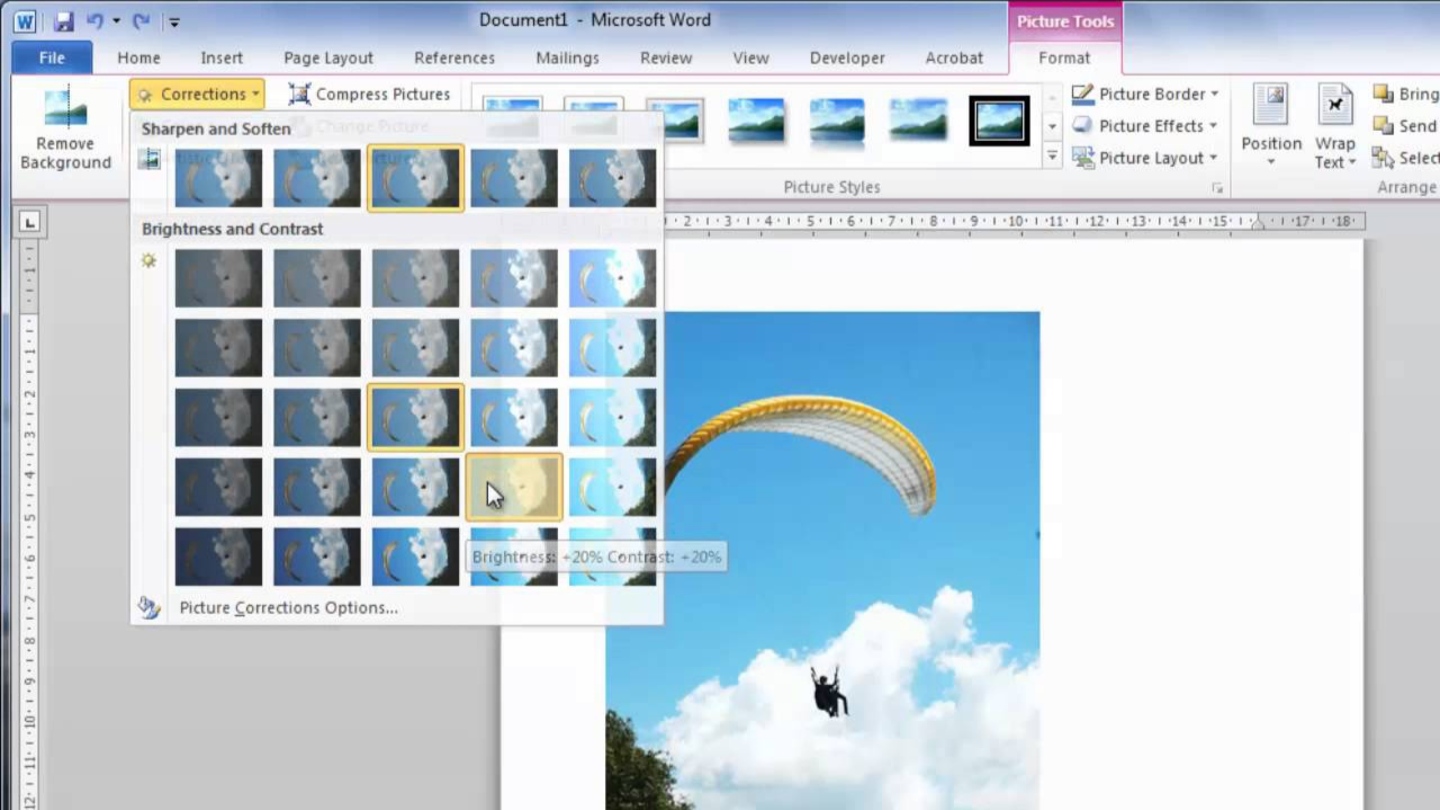Click the Compress Pictures icon
The height and width of the screenshot is (810, 1440).
coord(299,94)
